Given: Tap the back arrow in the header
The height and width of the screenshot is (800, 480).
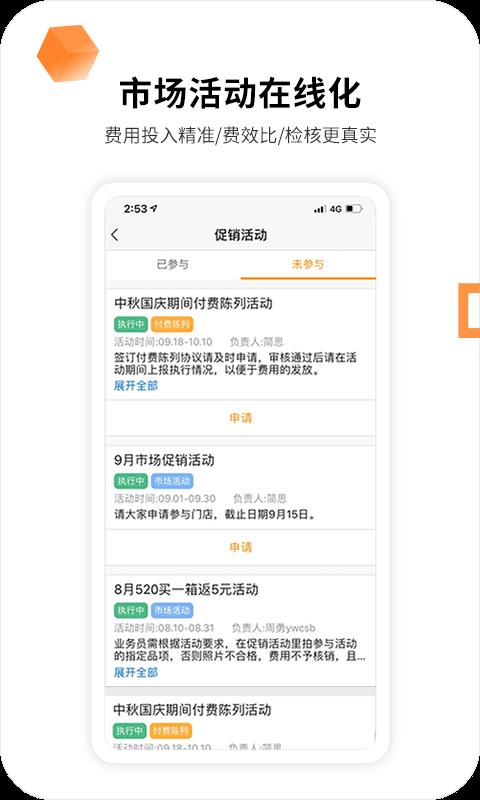Looking at the screenshot, I should coord(114,235).
